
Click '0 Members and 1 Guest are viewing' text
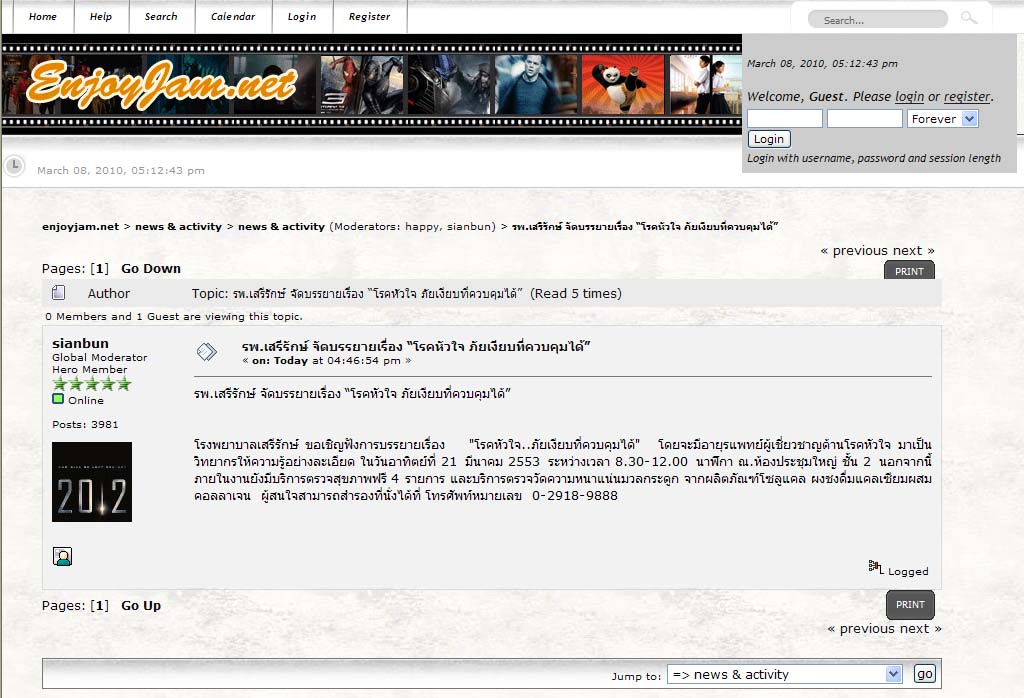pos(174,316)
